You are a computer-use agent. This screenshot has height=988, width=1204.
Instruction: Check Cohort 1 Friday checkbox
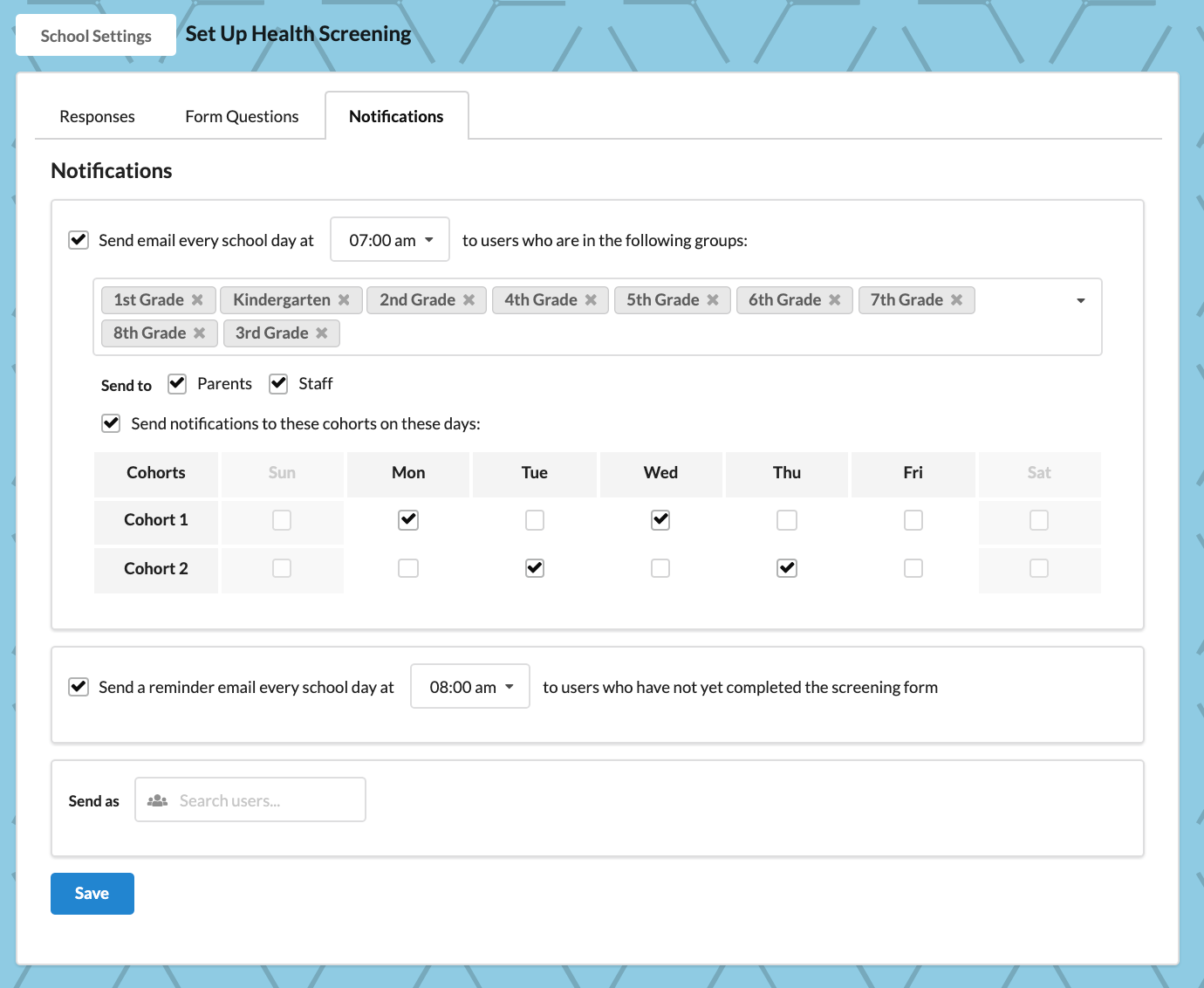coord(913,520)
